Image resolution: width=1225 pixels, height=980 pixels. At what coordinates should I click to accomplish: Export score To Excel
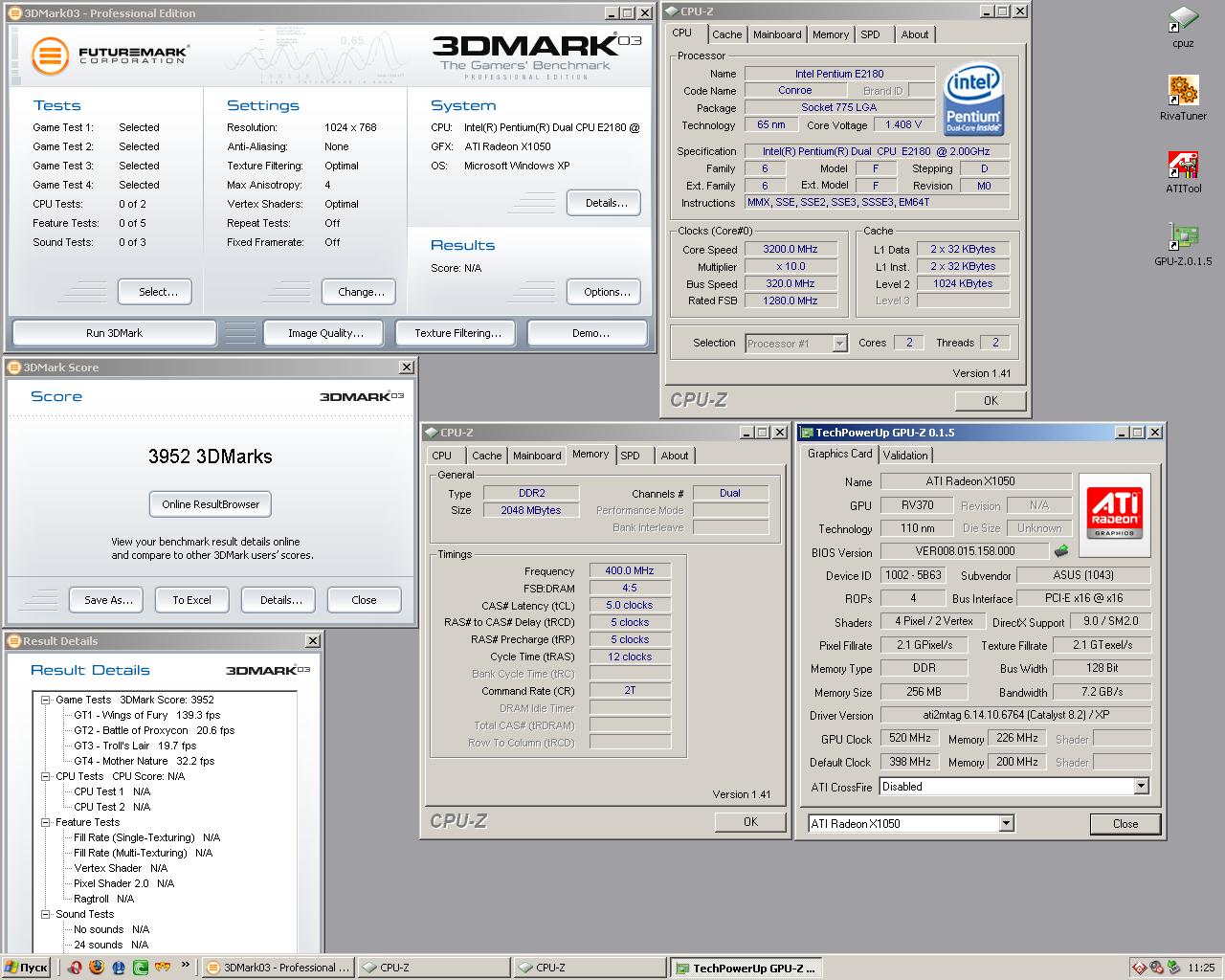click(191, 600)
